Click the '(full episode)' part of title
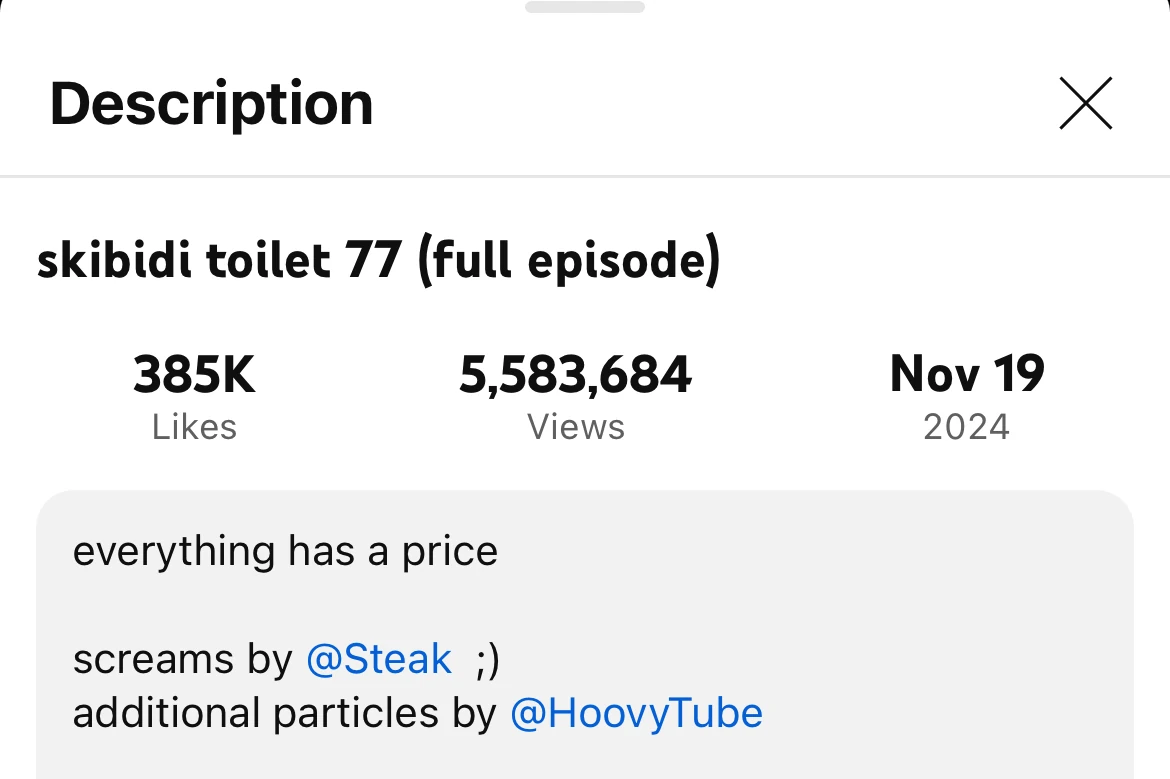Viewport: 1170px width, 779px height. click(568, 262)
